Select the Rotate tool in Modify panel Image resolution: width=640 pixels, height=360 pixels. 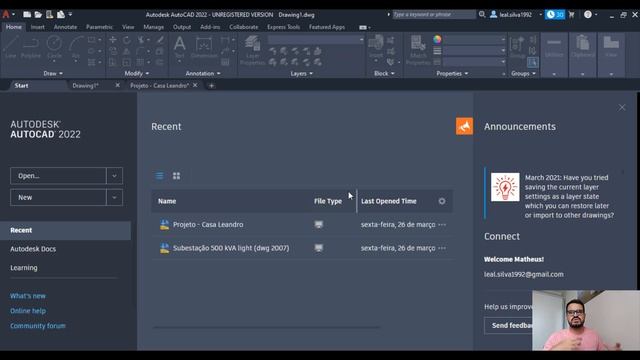[x=127, y=40]
